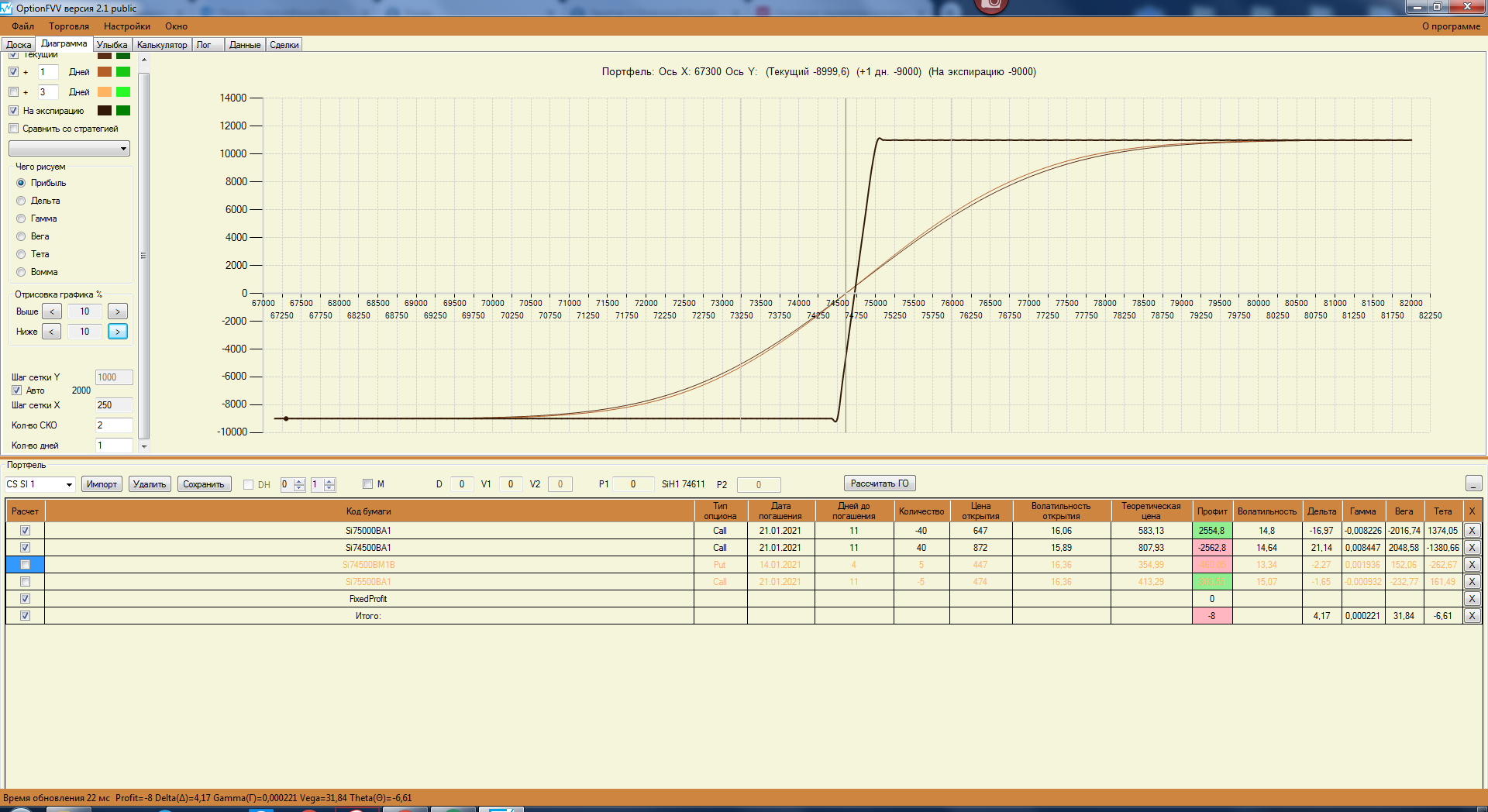1488x812 pixels.
Task: Decrease the Выше chart percentage with left arrow
Action: tap(52, 311)
